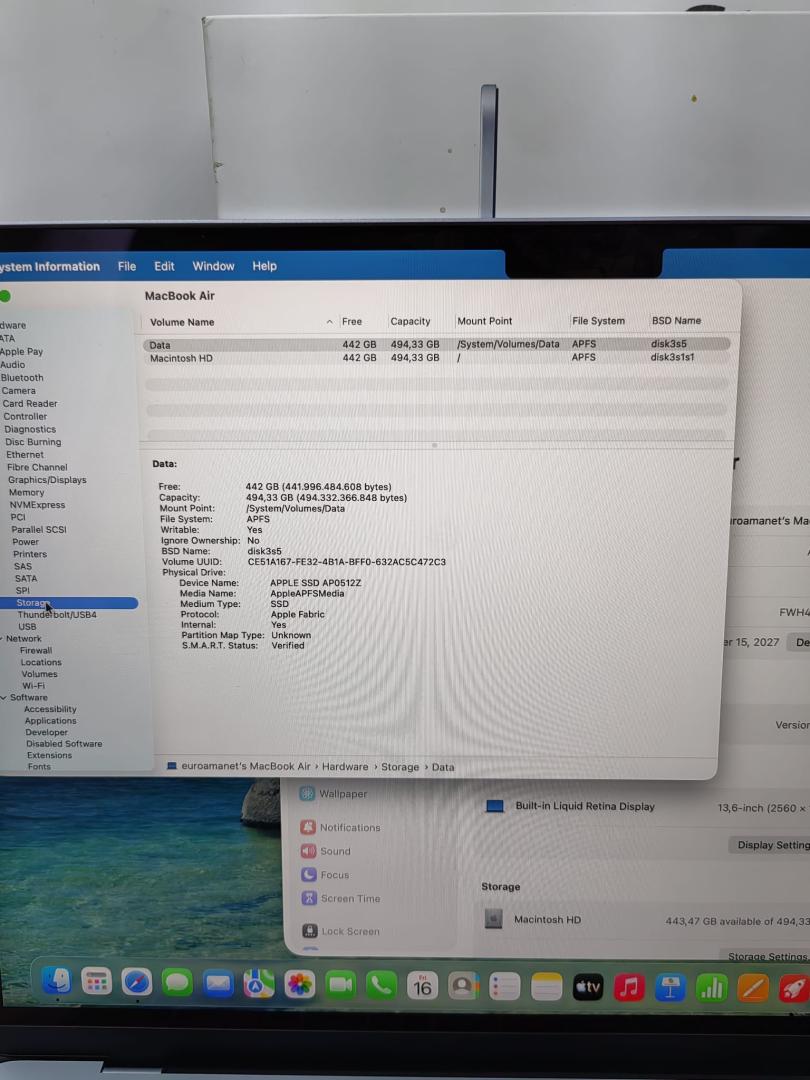The image size is (810, 1080).
Task: Click the computer icon in the path bar
Action: coord(172,766)
